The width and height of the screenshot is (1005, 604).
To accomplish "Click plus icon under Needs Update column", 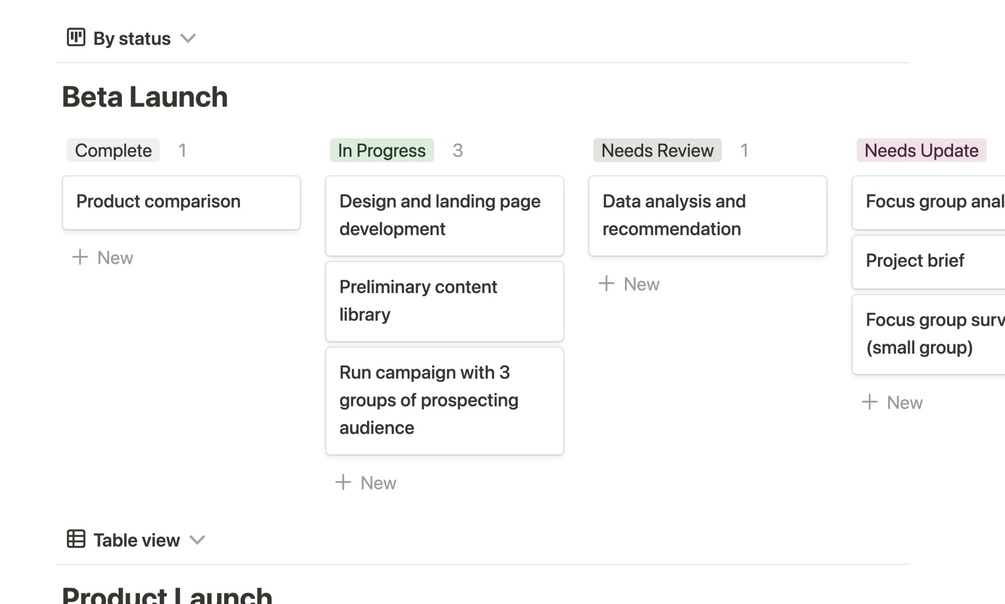I will pos(869,401).
